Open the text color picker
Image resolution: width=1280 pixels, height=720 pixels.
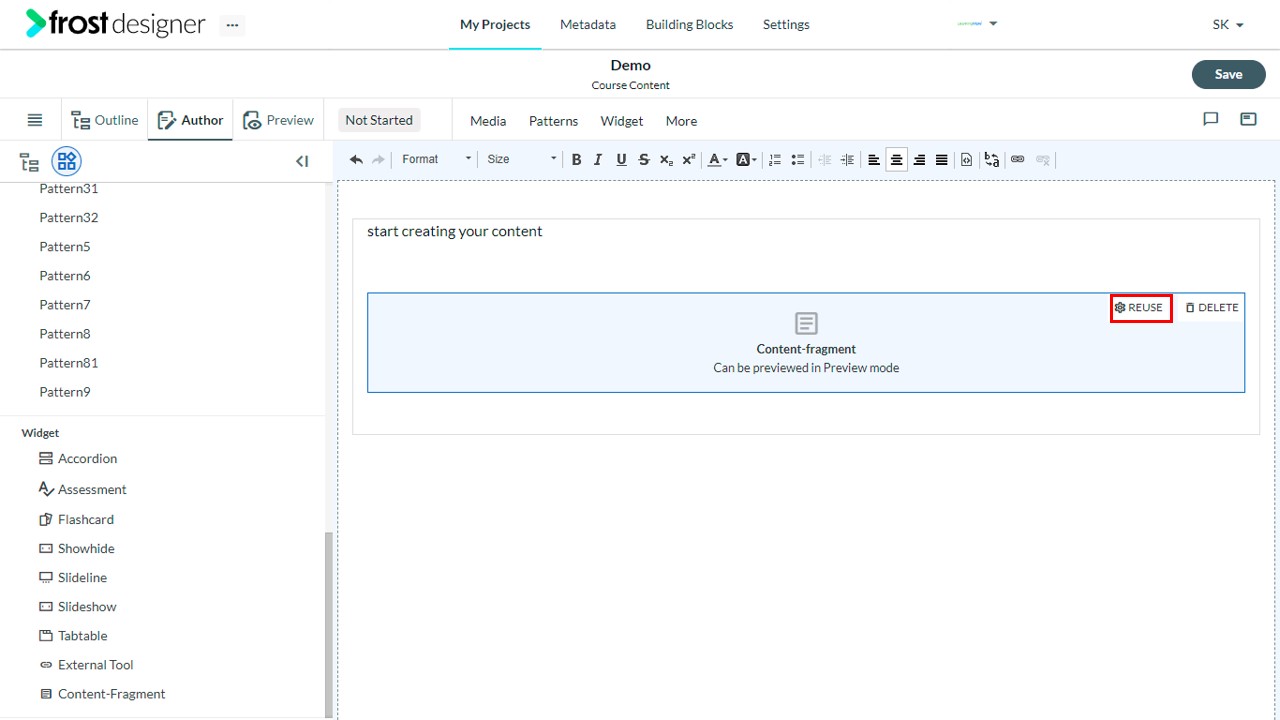(717, 159)
